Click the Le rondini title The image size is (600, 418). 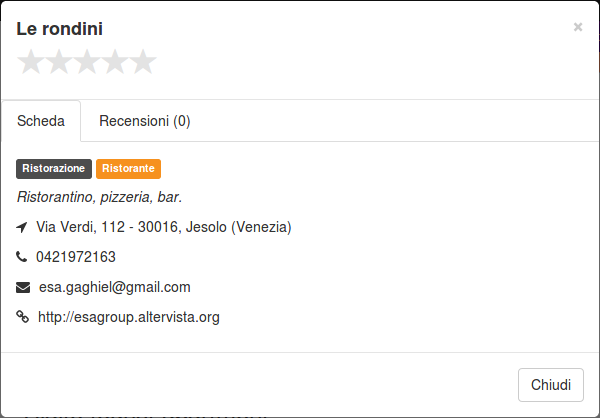click(60, 29)
